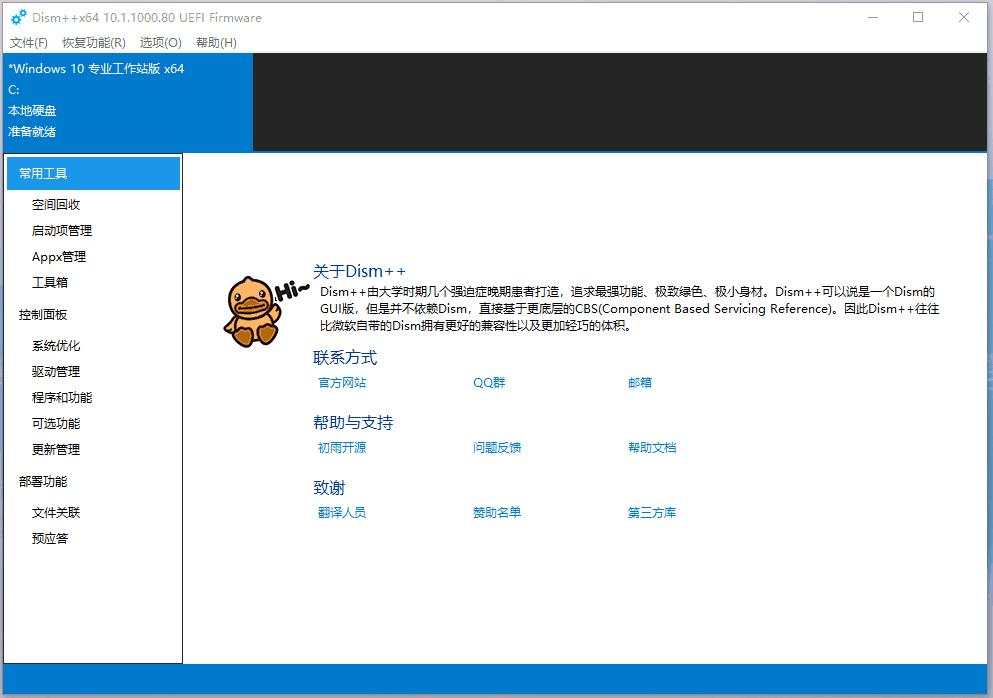The height and width of the screenshot is (698, 993).
Task: Open the 文件(F) menu
Action: (x=28, y=42)
